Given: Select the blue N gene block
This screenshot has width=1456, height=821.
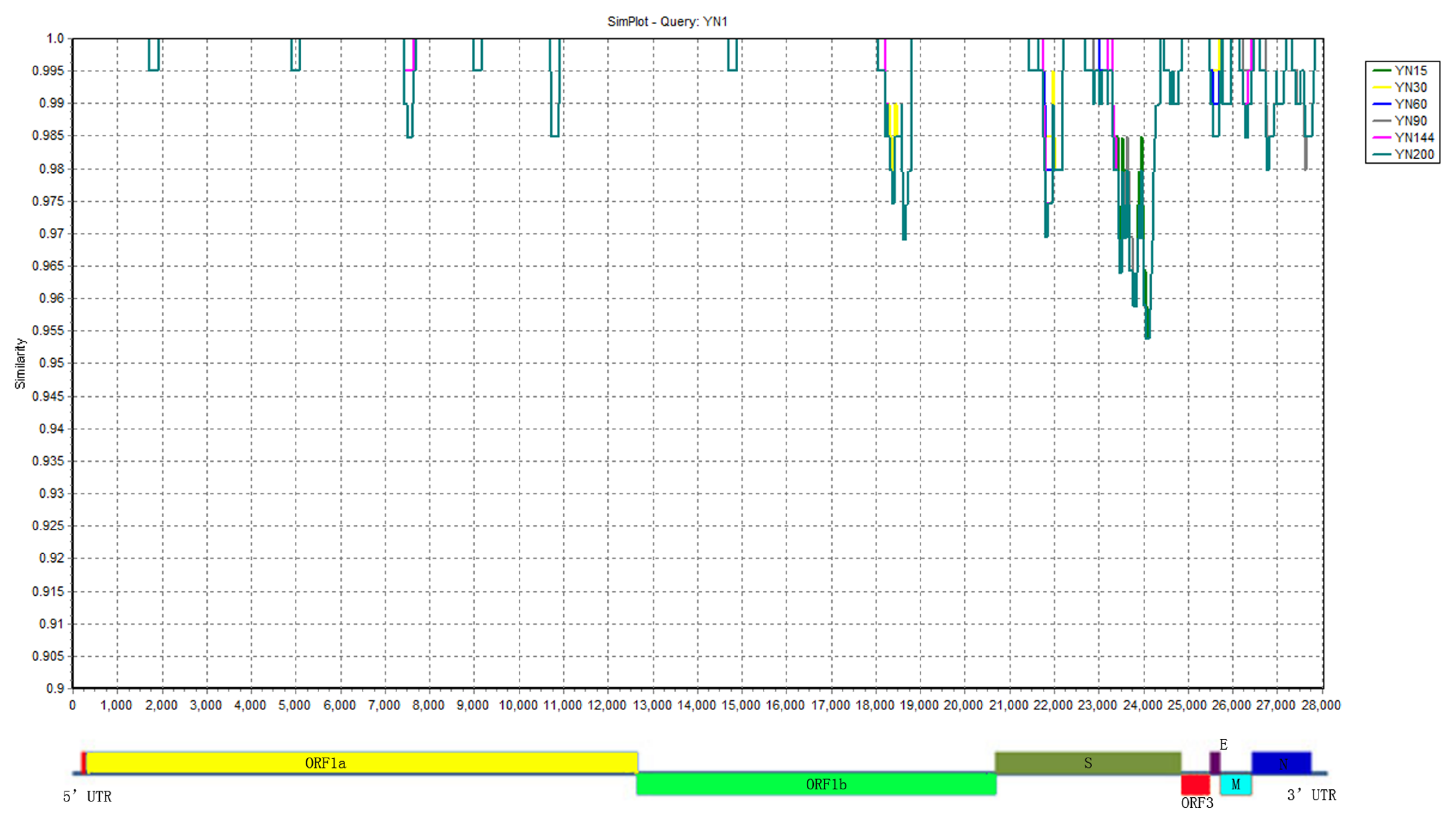Looking at the screenshot, I should tap(1281, 763).
